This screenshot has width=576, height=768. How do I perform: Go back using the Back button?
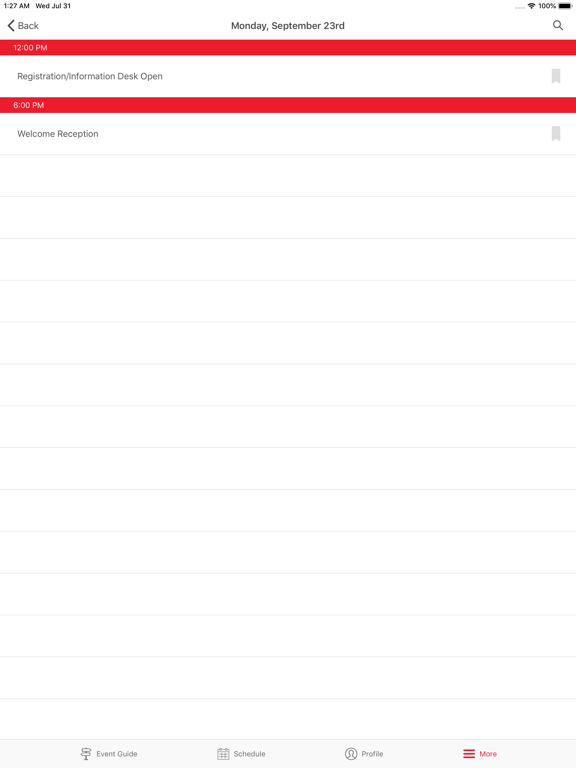(23, 25)
